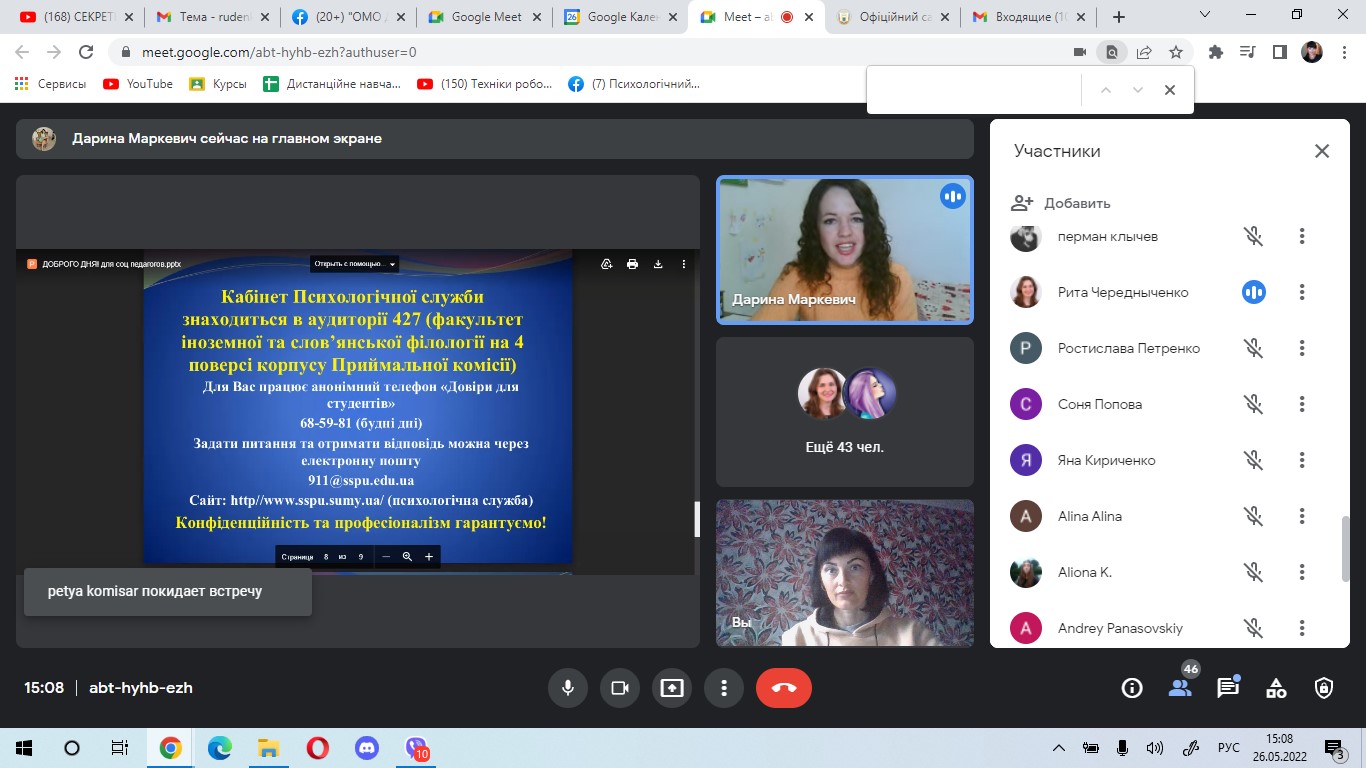Image resolution: width=1366 pixels, height=768 pixels.
Task: Zoom out with minus in slide viewer
Action: pos(386,556)
